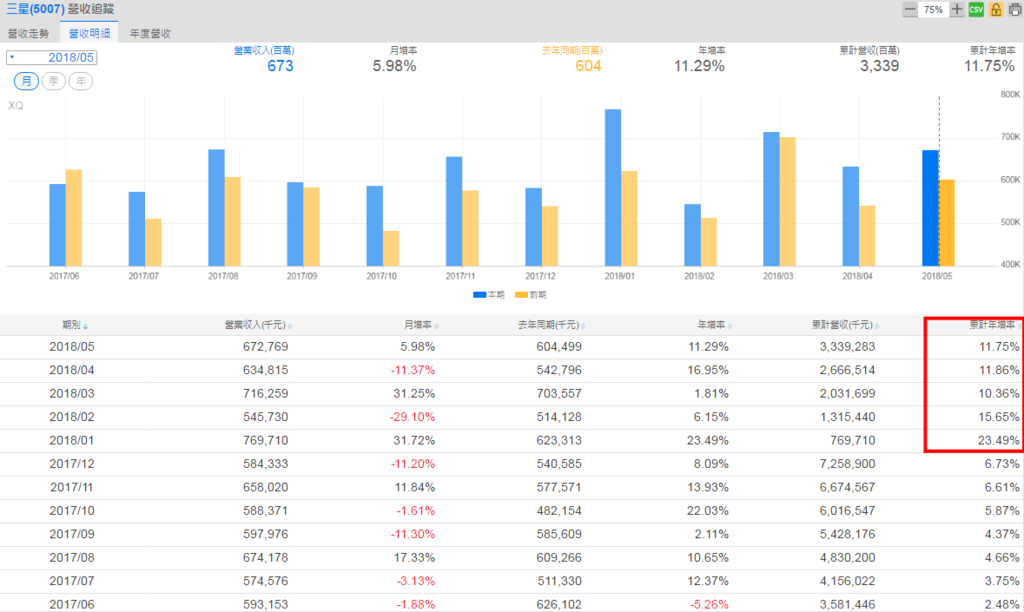Select the 營收明細 tab
Image resolution: width=1024 pixels, height=612 pixels.
click(89, 33)
